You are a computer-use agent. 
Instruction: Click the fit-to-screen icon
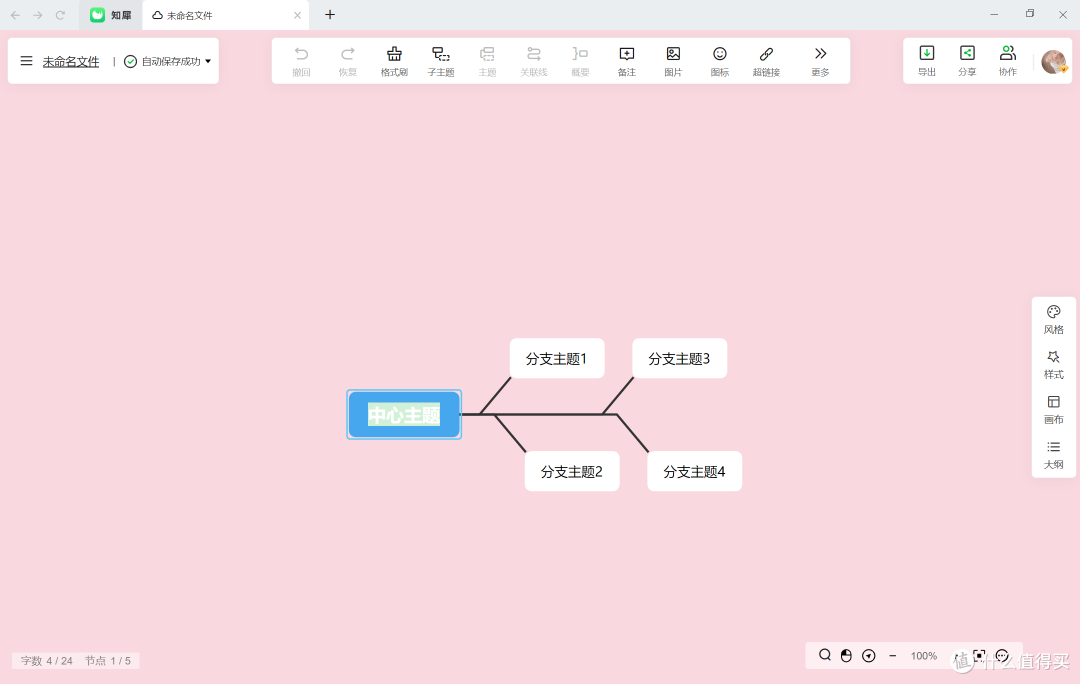point(979,655)
